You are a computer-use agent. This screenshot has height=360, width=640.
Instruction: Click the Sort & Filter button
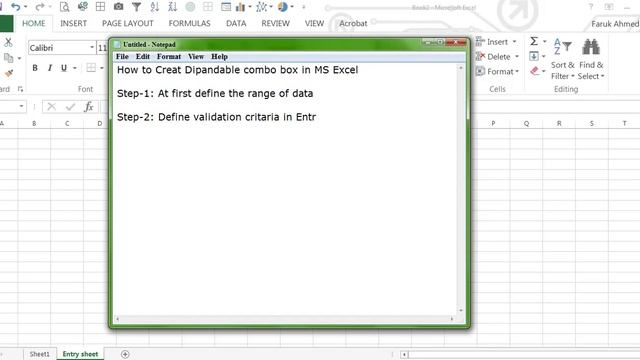coord(563,59)
